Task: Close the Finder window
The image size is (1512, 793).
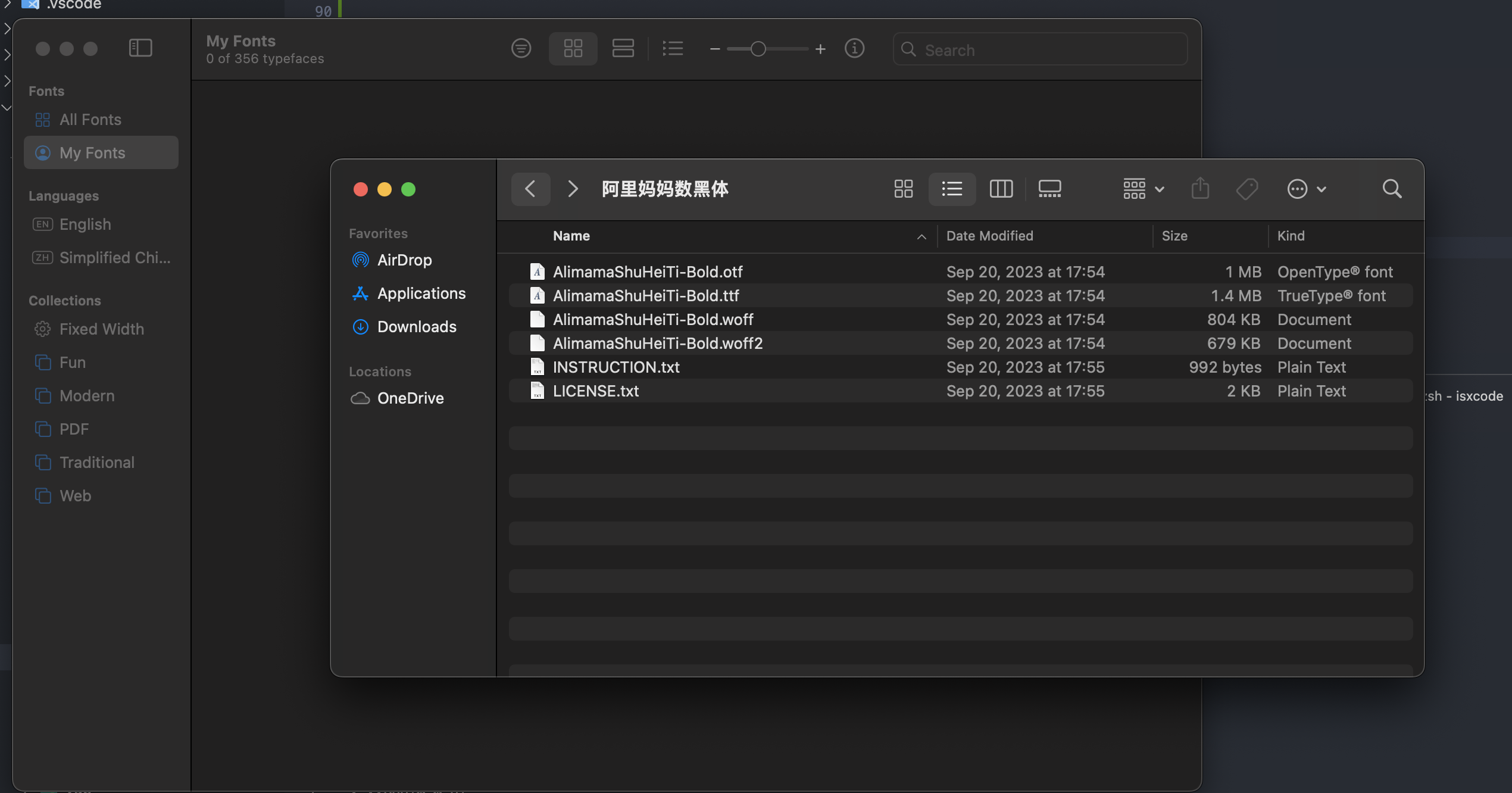Action: pyautogui.click(x=360, y=189)
